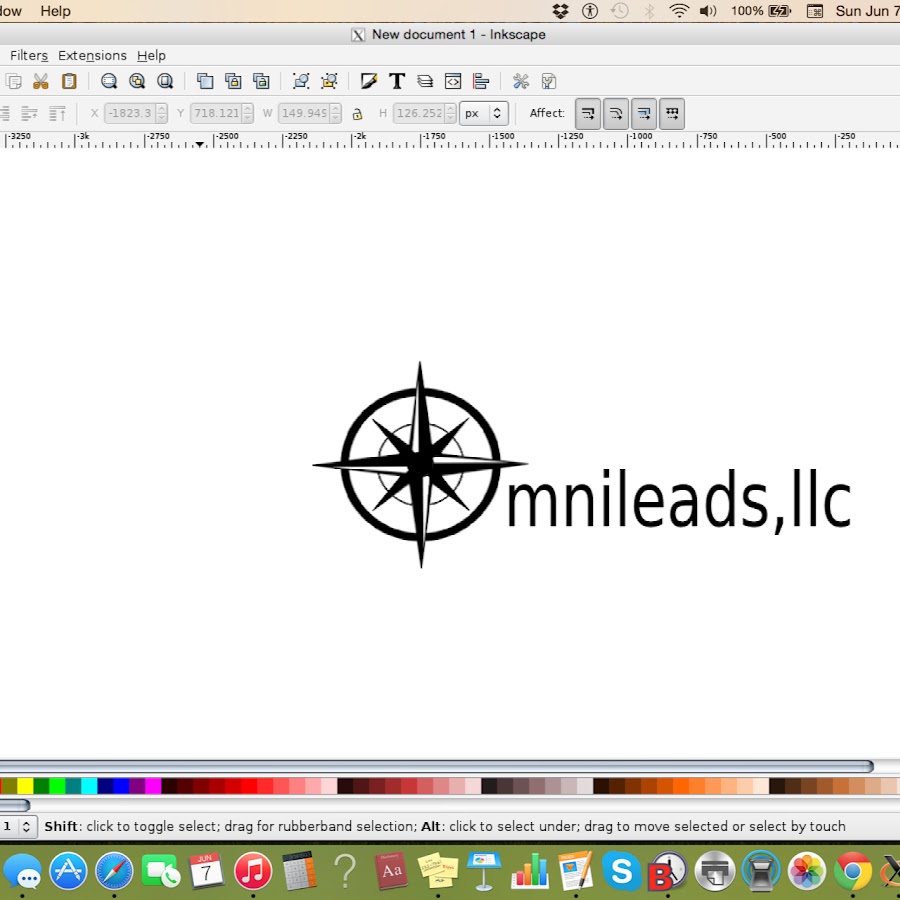900x900 pixels.
Task: Open Inkscape's Help menu
Action: [x=152, y=56]
